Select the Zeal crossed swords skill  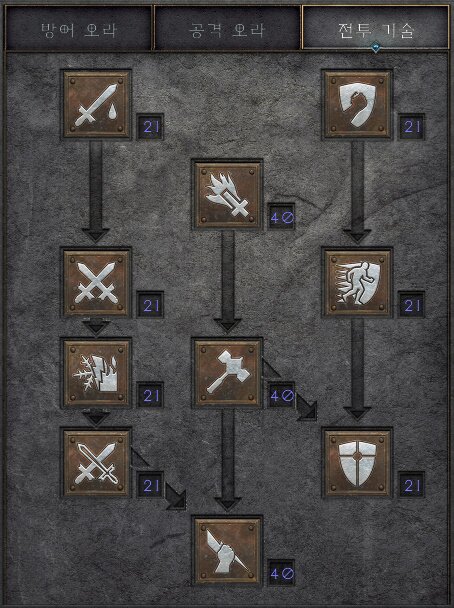click(x=97, y=282)
